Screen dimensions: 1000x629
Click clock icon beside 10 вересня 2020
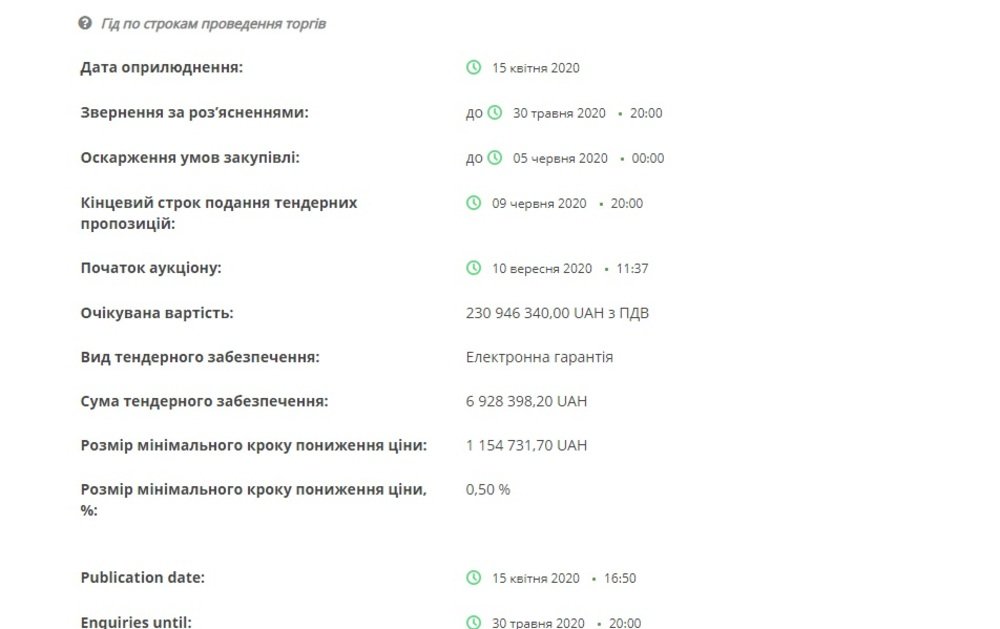click(473, 268)
